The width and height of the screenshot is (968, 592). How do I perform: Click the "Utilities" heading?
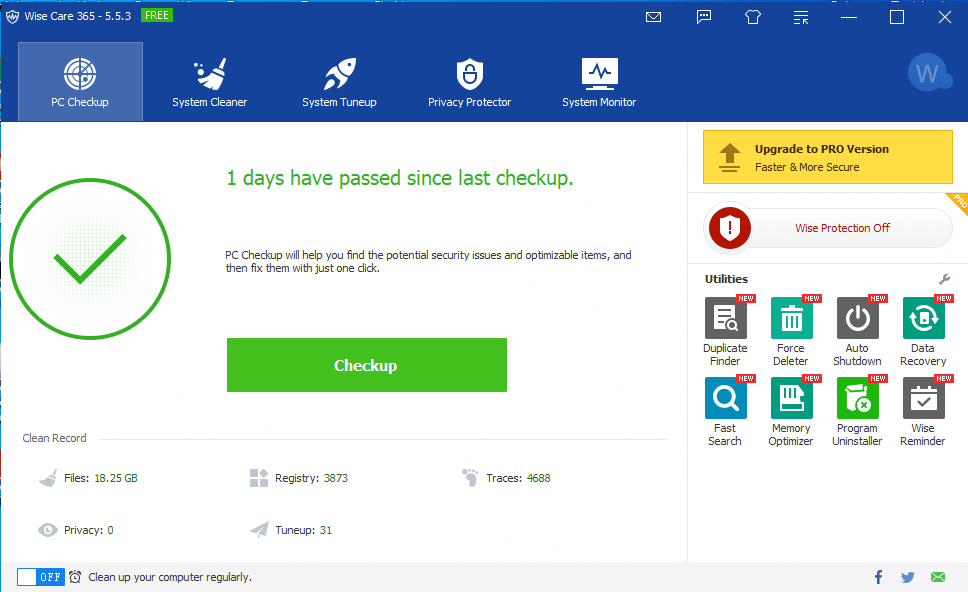click(726, 279)
